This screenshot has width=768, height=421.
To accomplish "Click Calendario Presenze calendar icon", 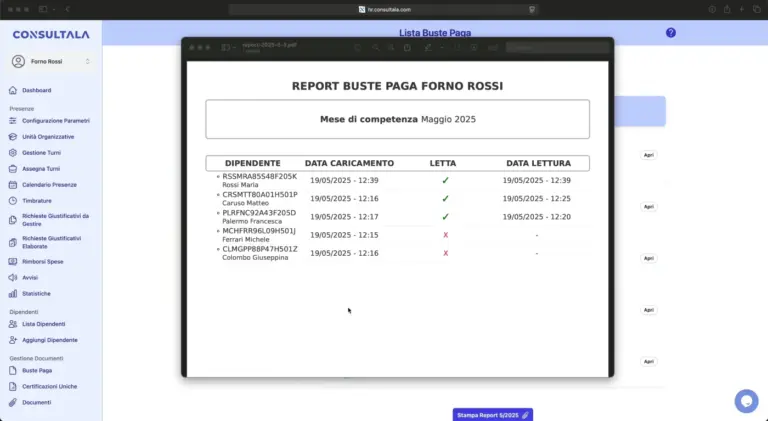I will [x=13, y=185].
